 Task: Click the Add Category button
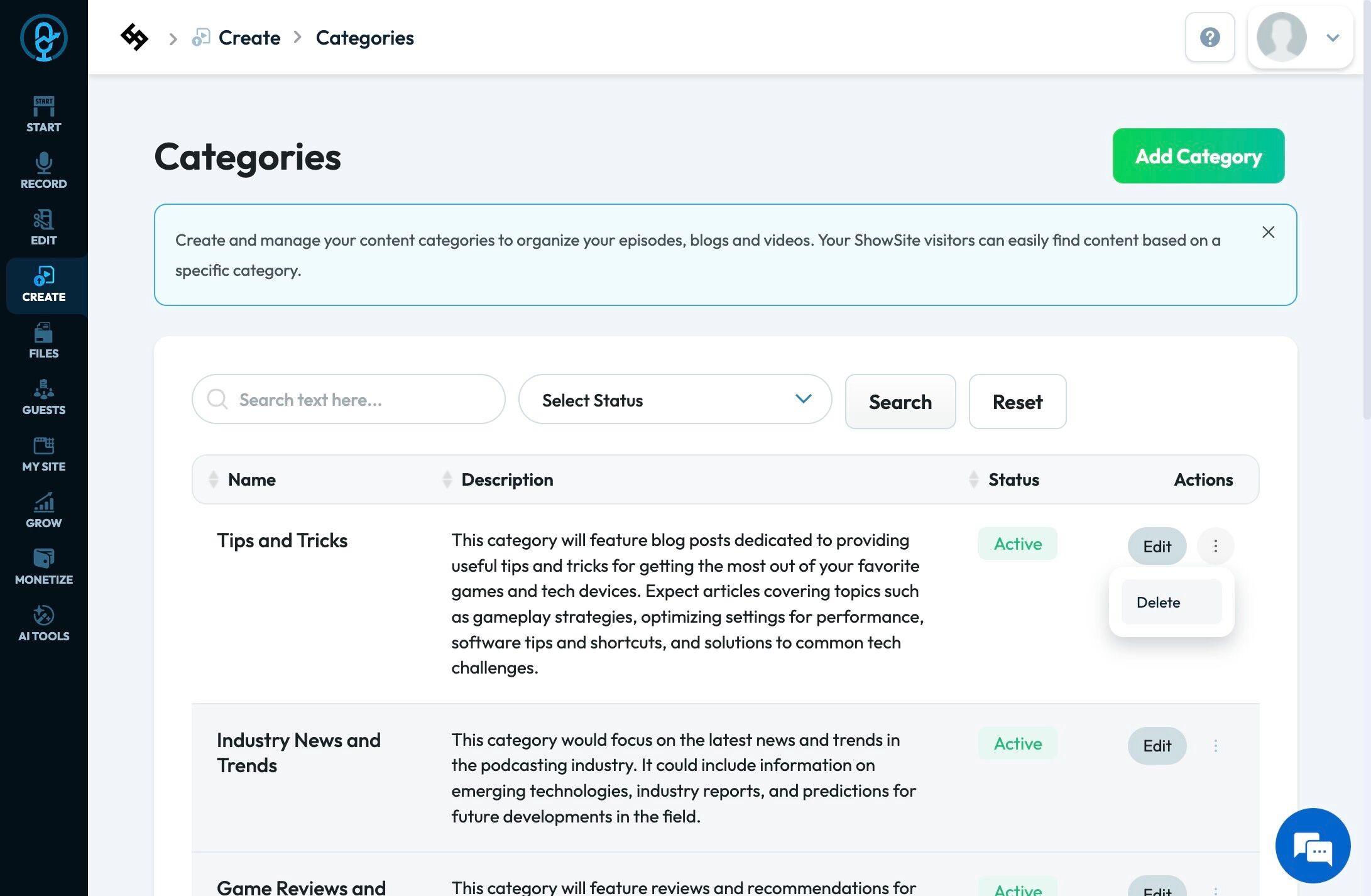click(x=1198, y=156)
